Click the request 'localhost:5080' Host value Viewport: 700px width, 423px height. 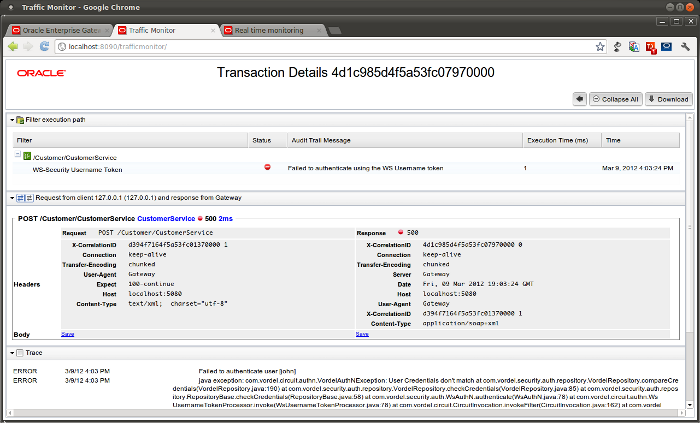tap(155, 294)
